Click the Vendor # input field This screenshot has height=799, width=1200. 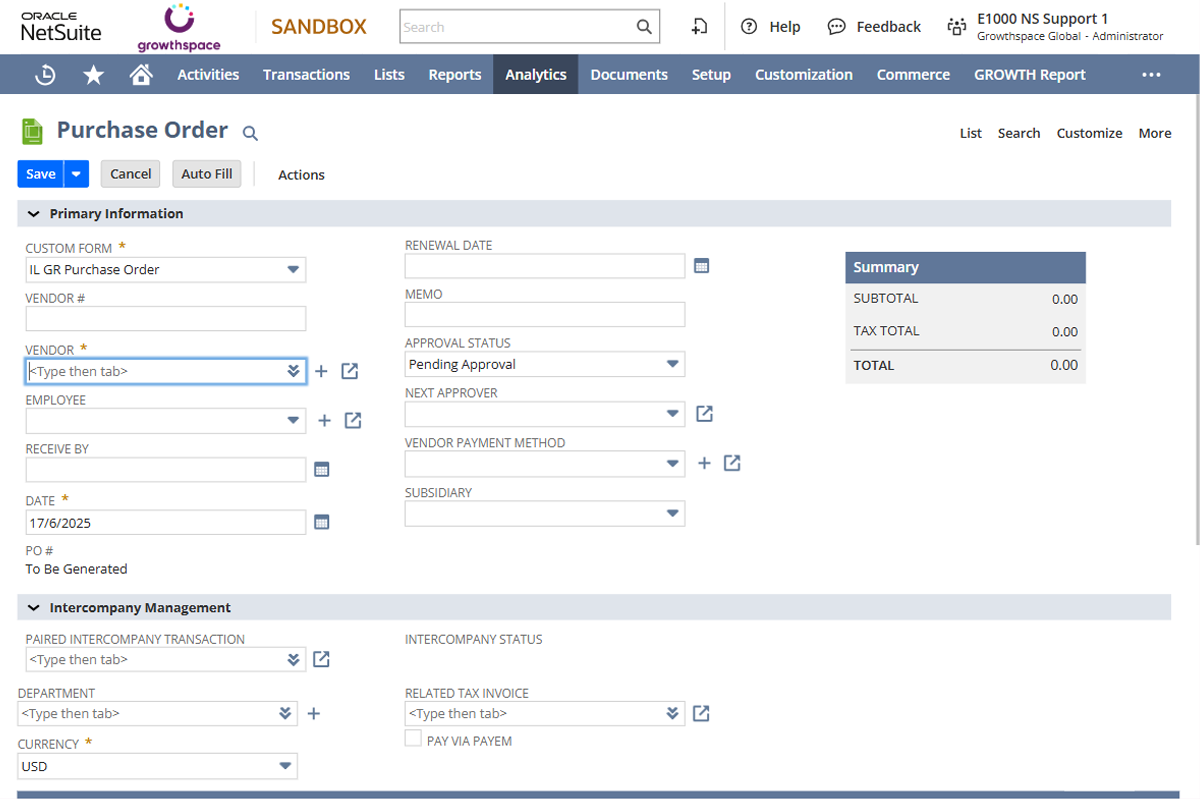(166, 319)
